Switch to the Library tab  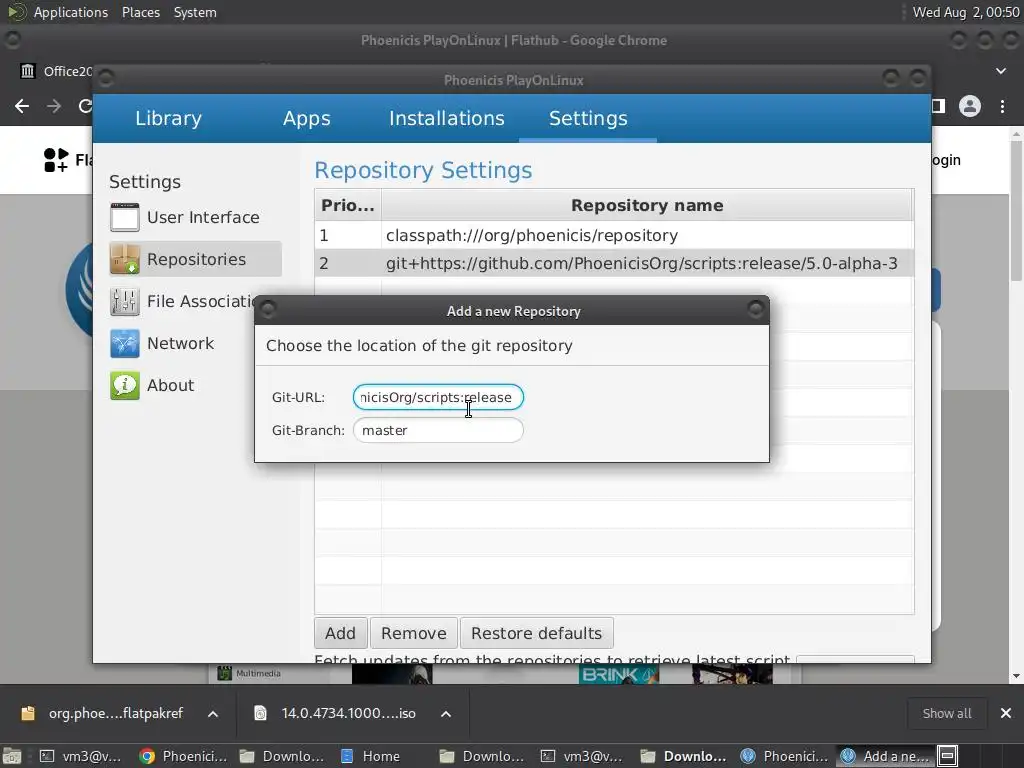click(168, 118)
